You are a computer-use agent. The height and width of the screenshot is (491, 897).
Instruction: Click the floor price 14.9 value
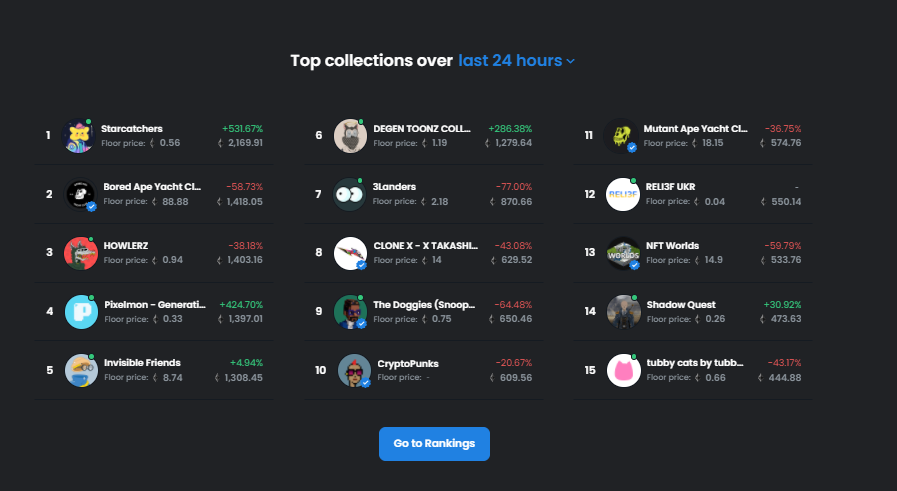[x=713, y=260]
